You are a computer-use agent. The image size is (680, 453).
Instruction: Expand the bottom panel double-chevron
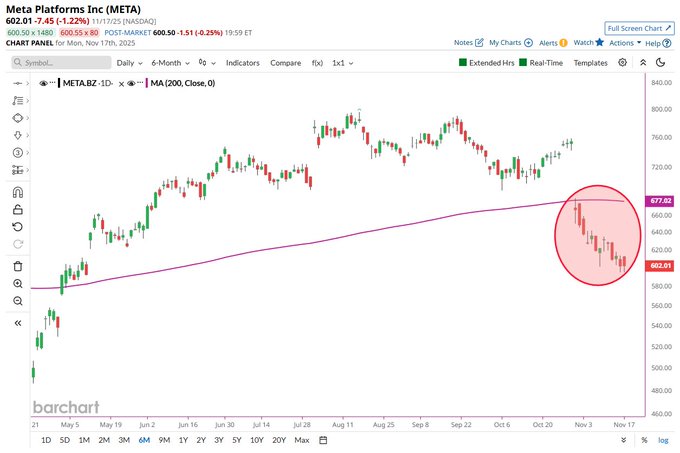click(623, 440)
